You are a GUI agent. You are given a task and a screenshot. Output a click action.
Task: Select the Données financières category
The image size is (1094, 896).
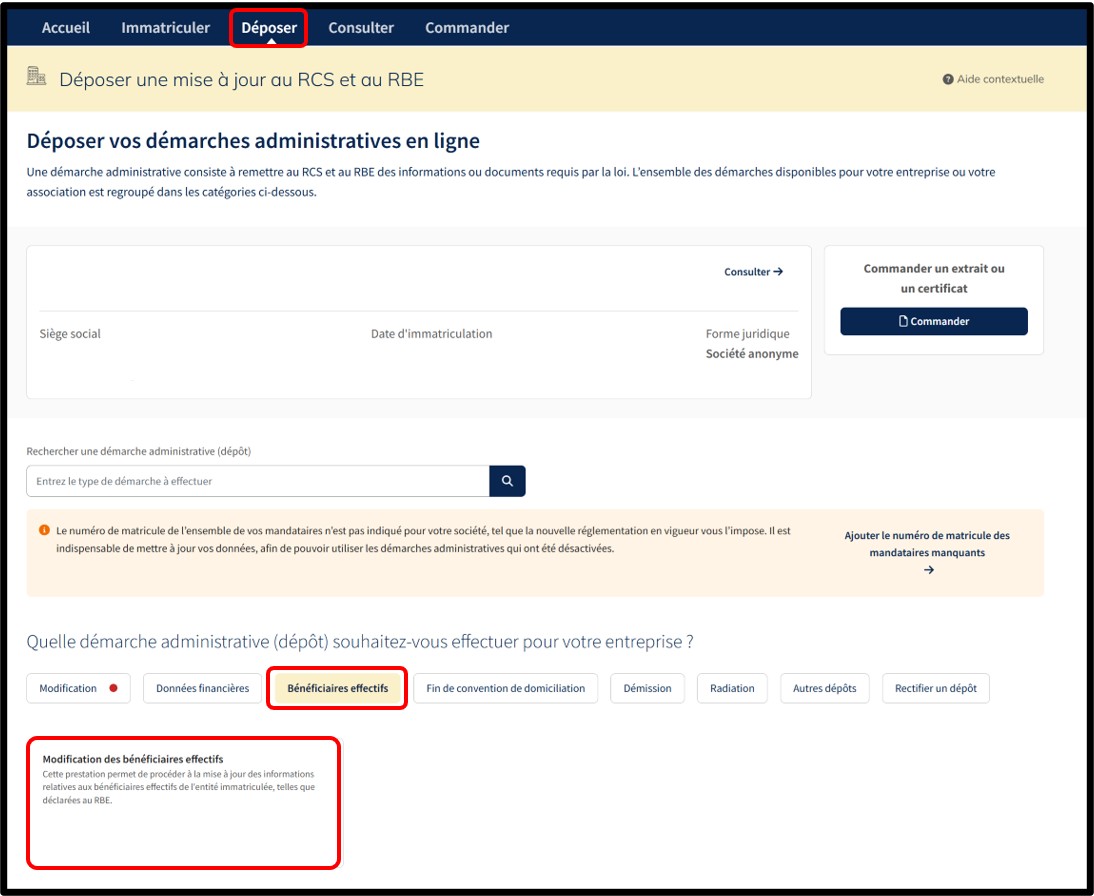203,688
